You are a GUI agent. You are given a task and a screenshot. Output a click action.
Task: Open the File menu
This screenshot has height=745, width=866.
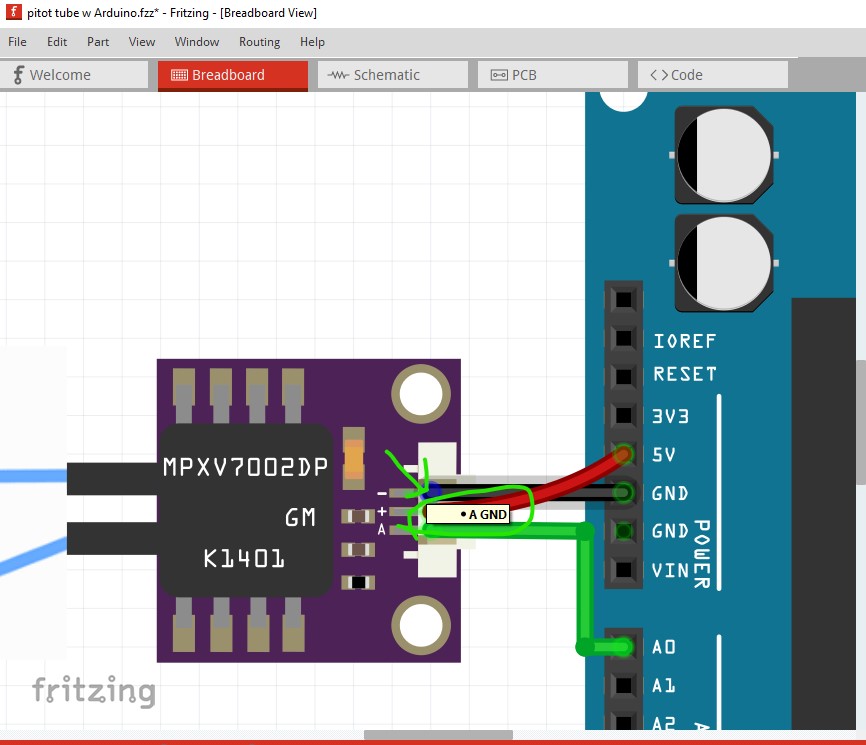pyautogui.click(x=17, y=42)
